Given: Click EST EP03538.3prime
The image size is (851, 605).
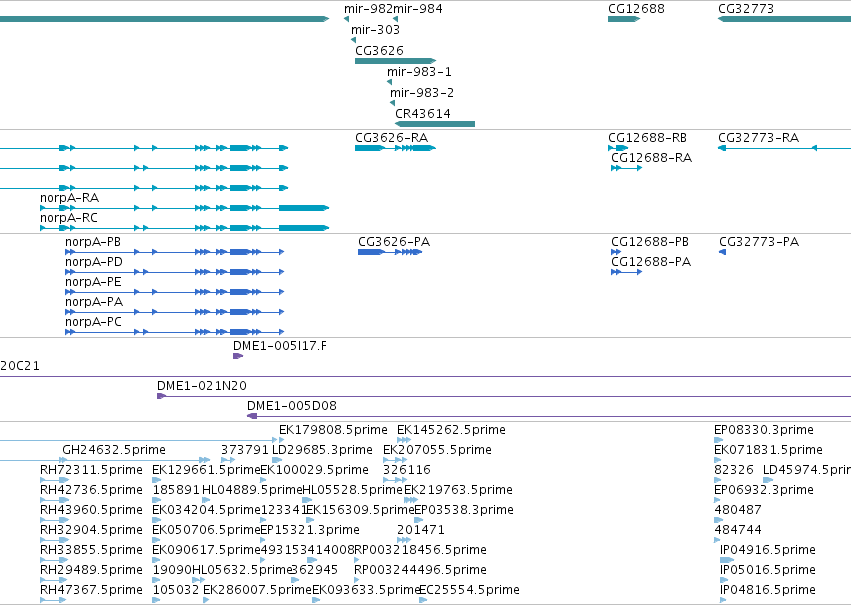Looking at the screenshot, I should pyautogui.click(x=464, y=511).
